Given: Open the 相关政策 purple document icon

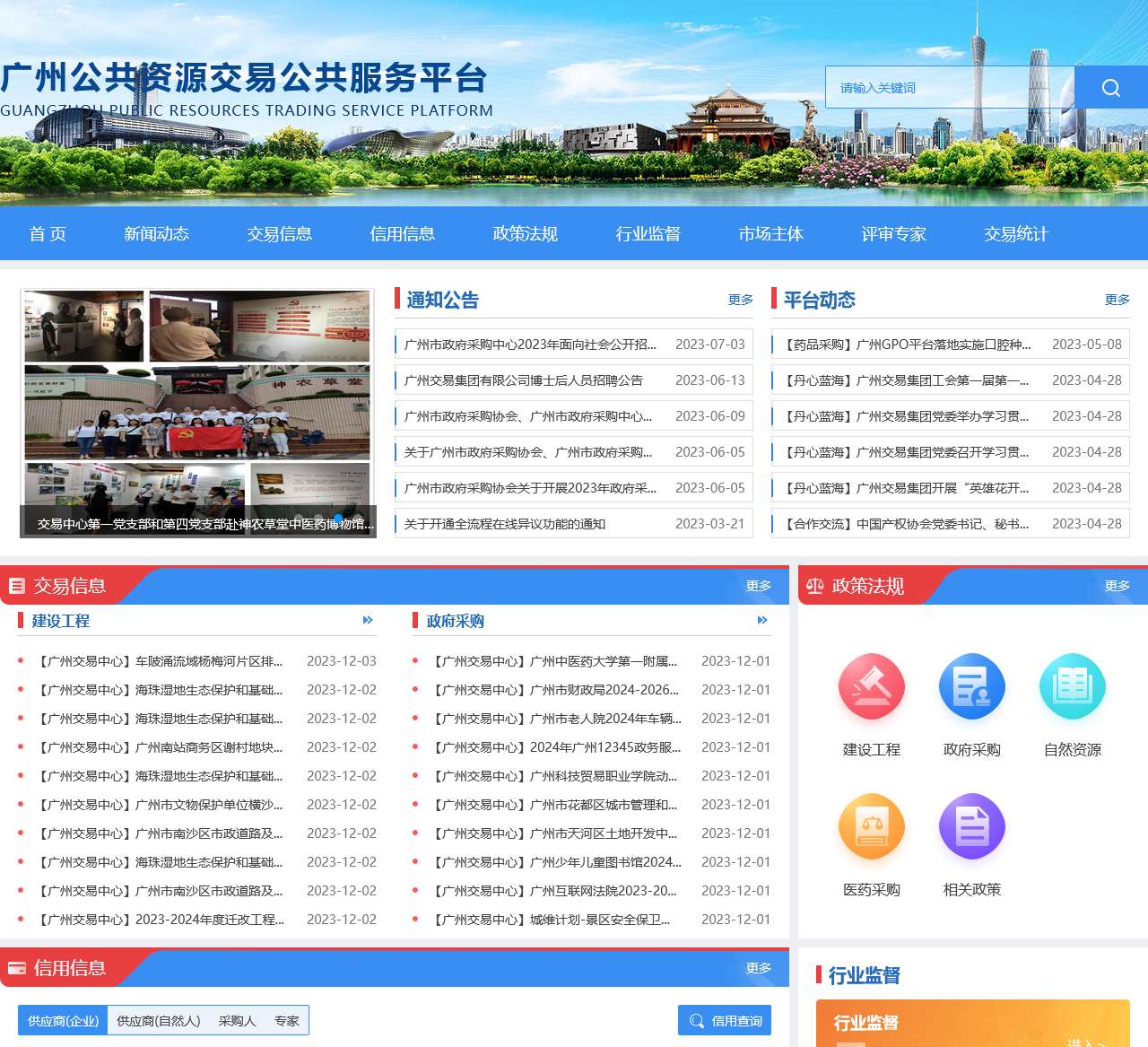Looking at the screenshot, I should tap(971, 825).
